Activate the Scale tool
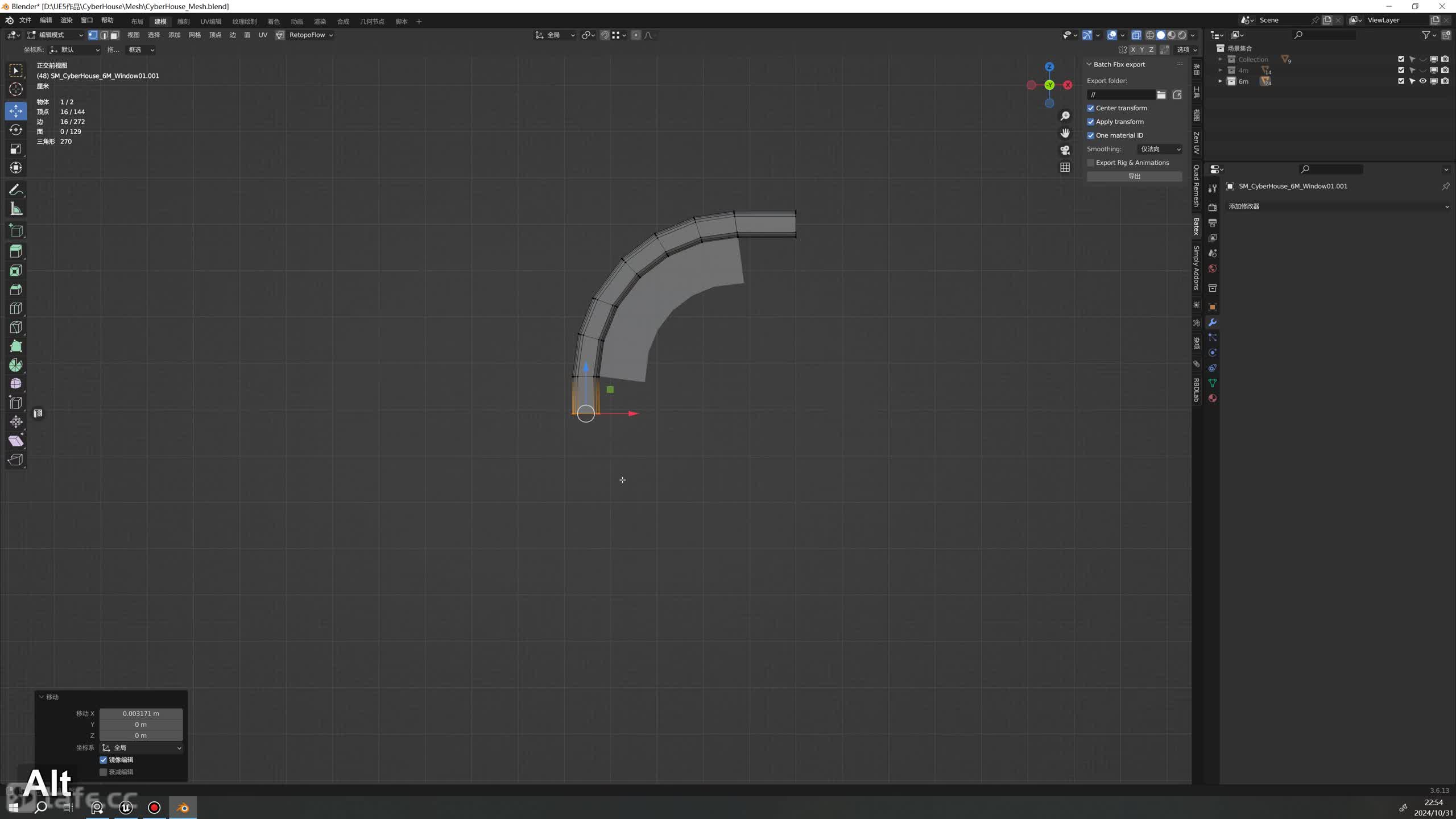 pos(16,149)
